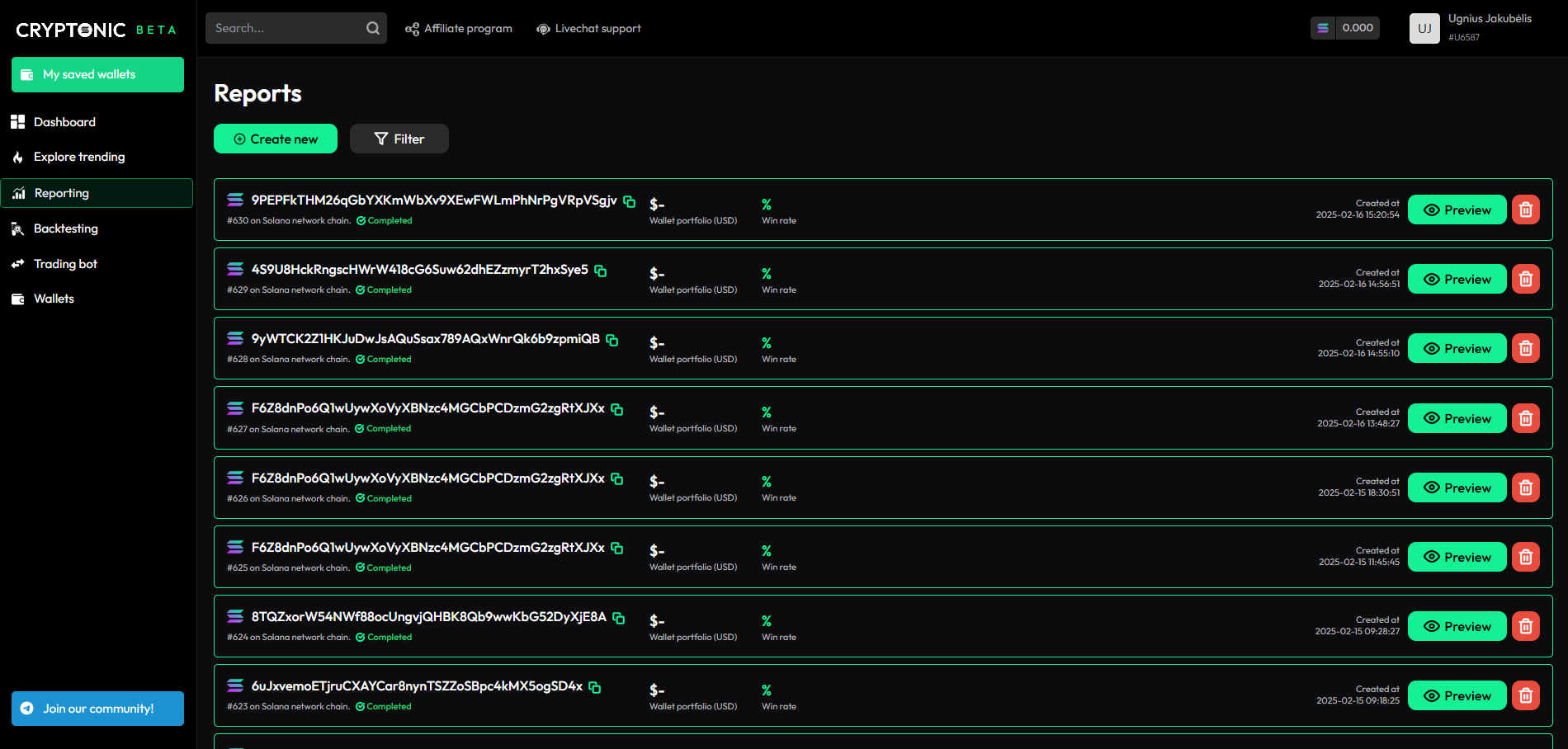Preview report #628
1568x749 pixels.
1457,348
